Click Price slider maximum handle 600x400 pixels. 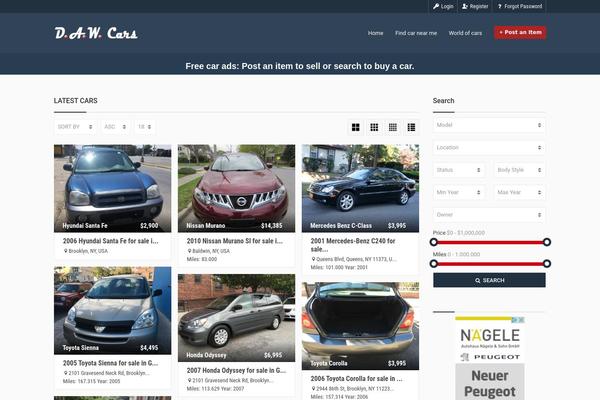[x=547, y=242]
